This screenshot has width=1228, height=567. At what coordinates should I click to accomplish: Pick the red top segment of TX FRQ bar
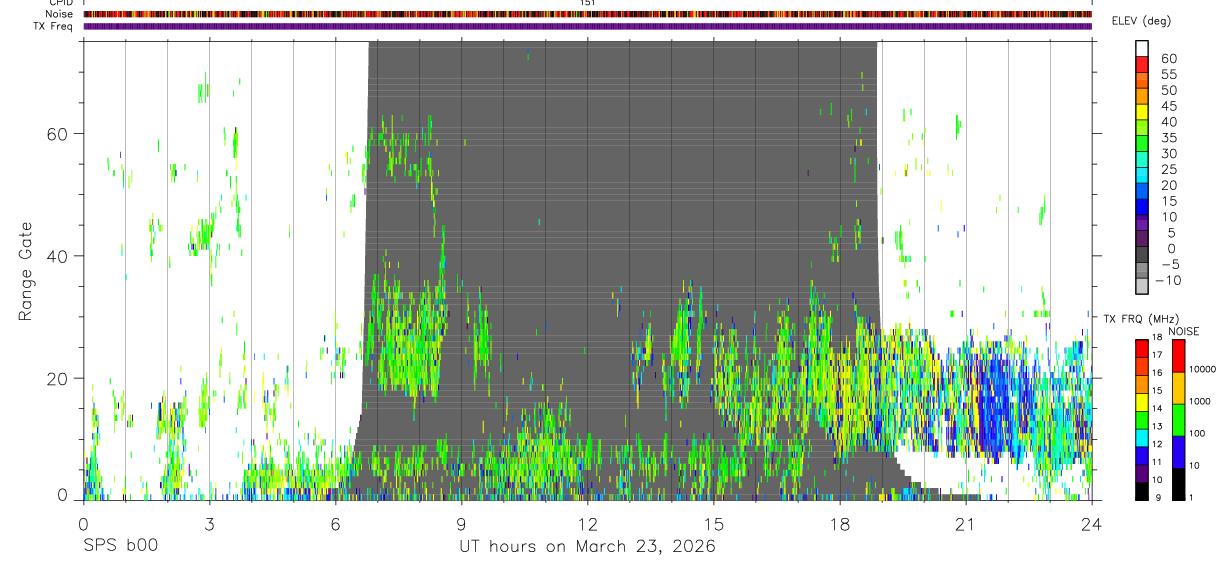1142,348
